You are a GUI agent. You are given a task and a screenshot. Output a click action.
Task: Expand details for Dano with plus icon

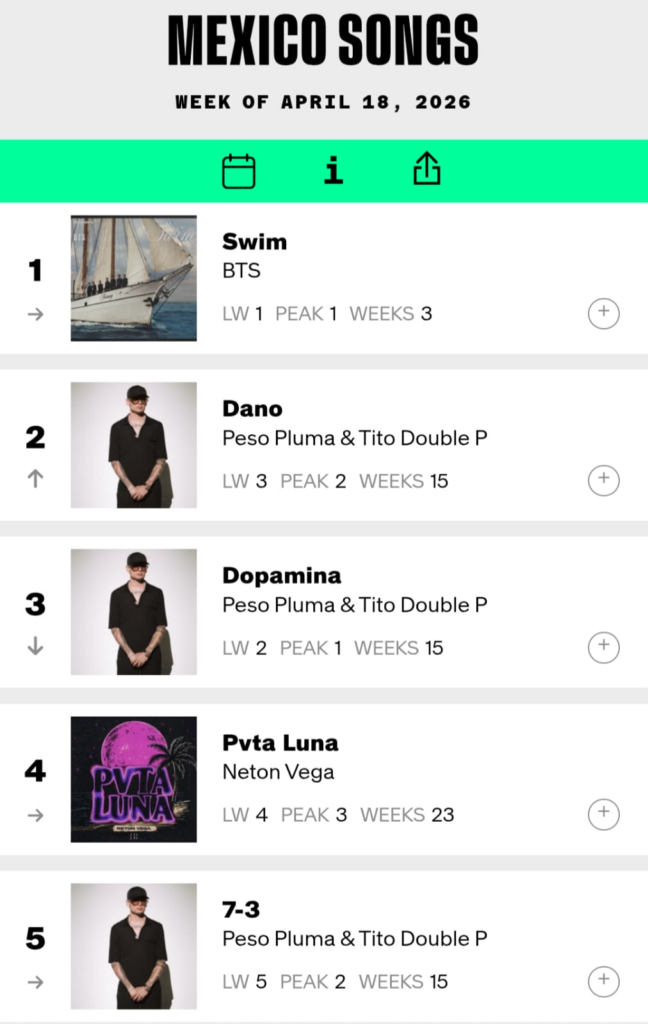[x=603, y=481]
